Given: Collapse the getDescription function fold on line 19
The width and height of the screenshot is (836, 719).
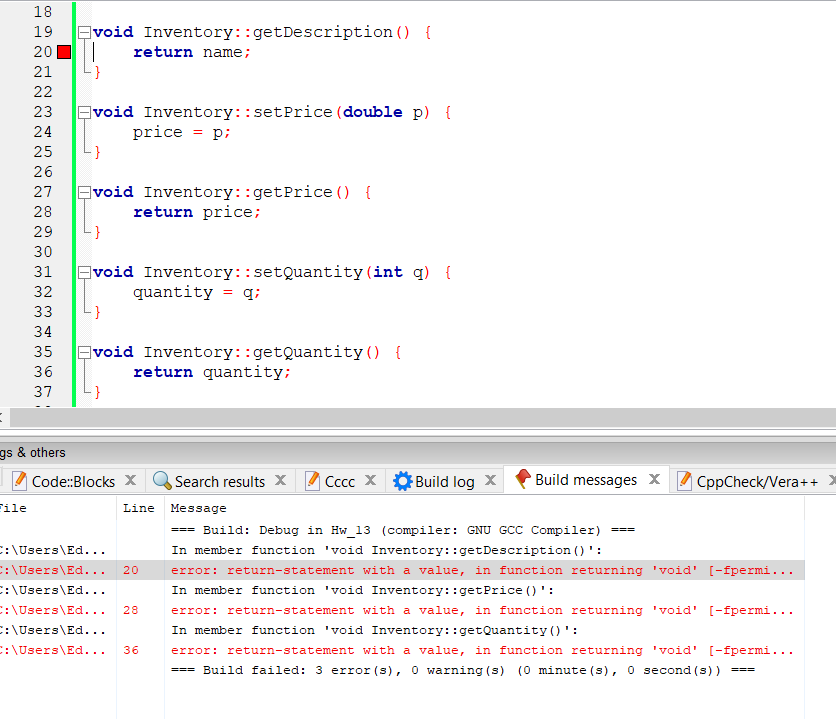Looking at the screenshot, I should click(x=84, y=31).
